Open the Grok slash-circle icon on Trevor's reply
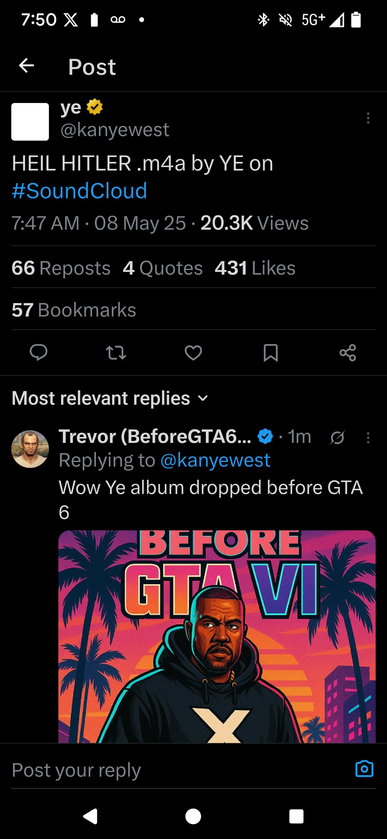This screenshot has height=839, width=387. tap(337, 438)
